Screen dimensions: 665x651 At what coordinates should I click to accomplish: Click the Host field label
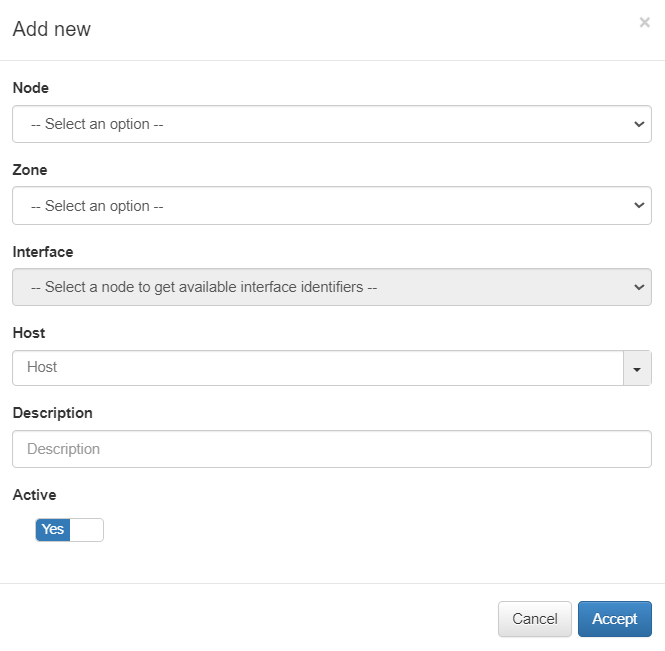28,333
